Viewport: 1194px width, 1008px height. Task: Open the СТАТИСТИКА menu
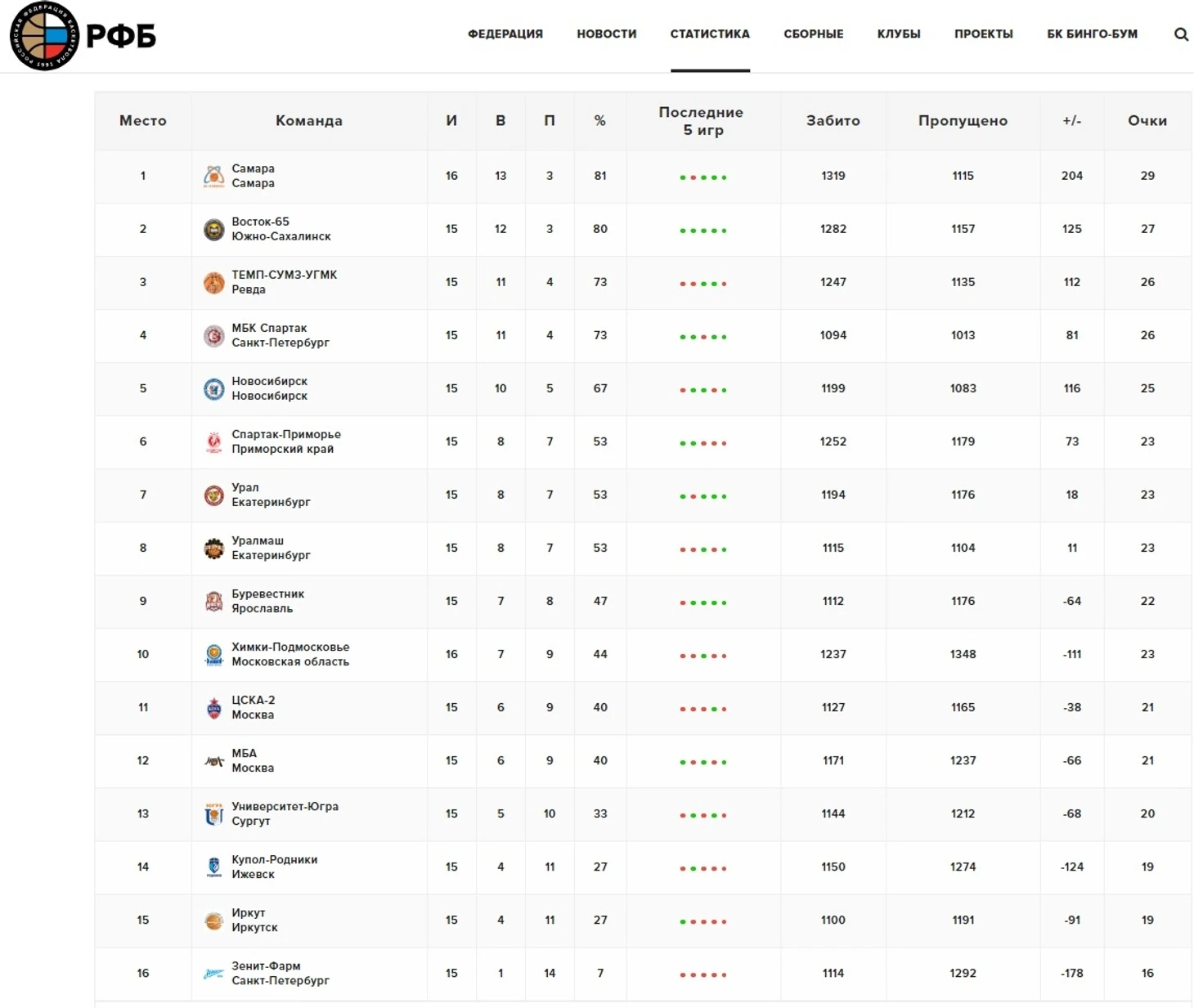click(710, 34)
